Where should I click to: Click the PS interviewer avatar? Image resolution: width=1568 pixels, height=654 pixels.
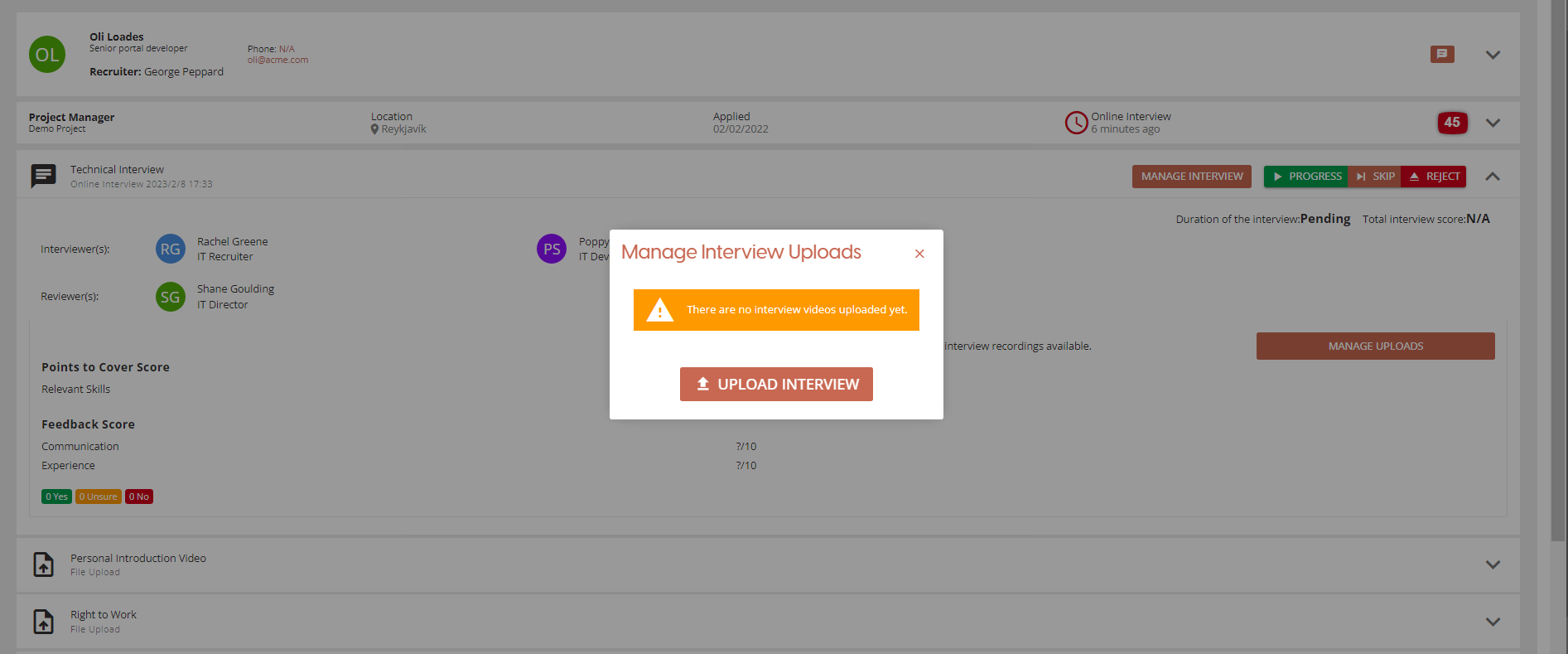[x=552, y=249]
